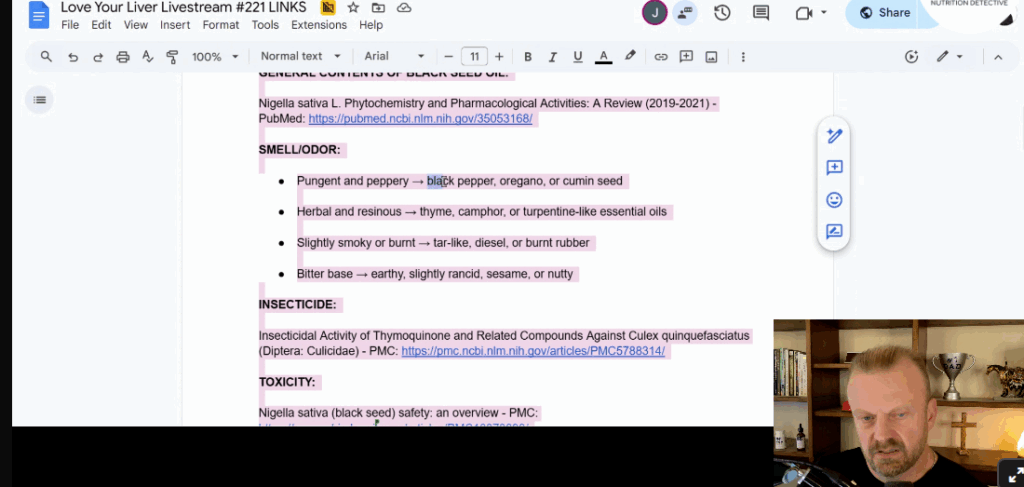Open the Insert menu

click(x=175, y=25)
